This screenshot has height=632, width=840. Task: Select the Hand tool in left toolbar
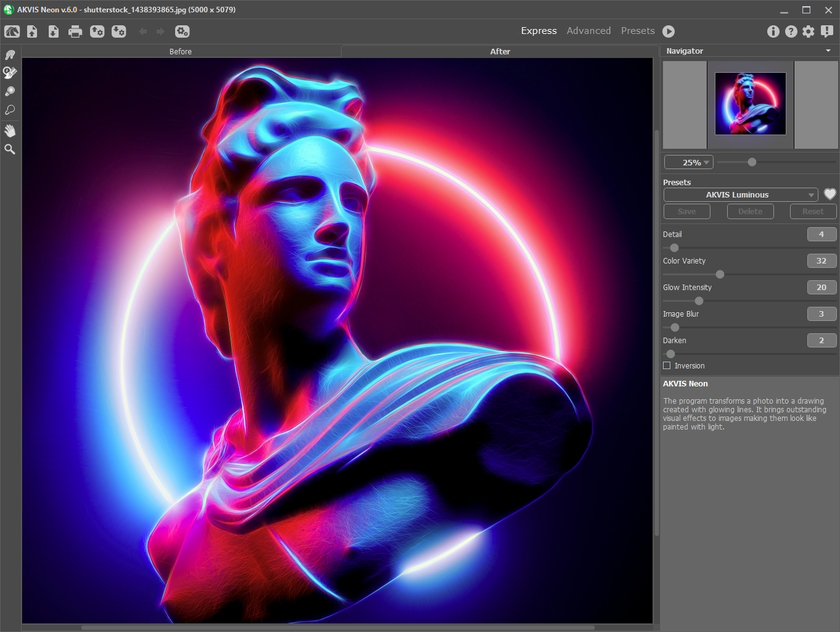(10, 131)
